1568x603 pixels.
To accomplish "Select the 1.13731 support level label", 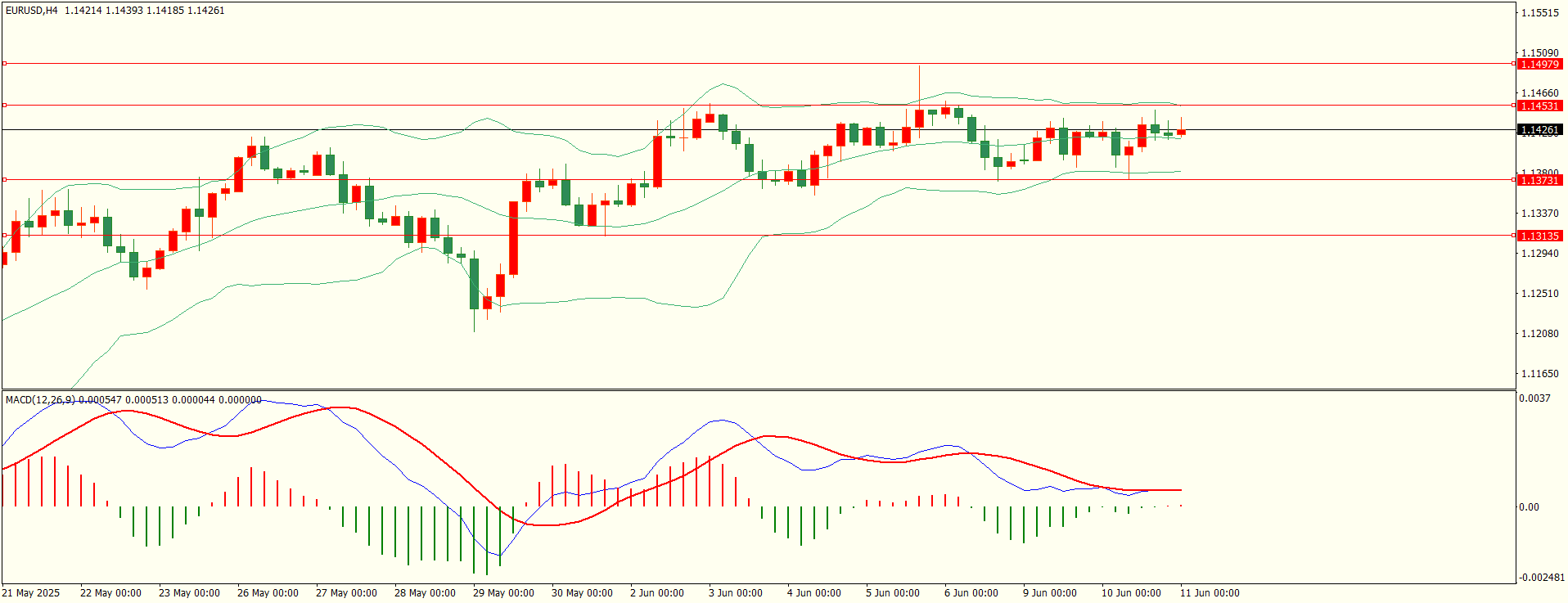I will 1540,180.
